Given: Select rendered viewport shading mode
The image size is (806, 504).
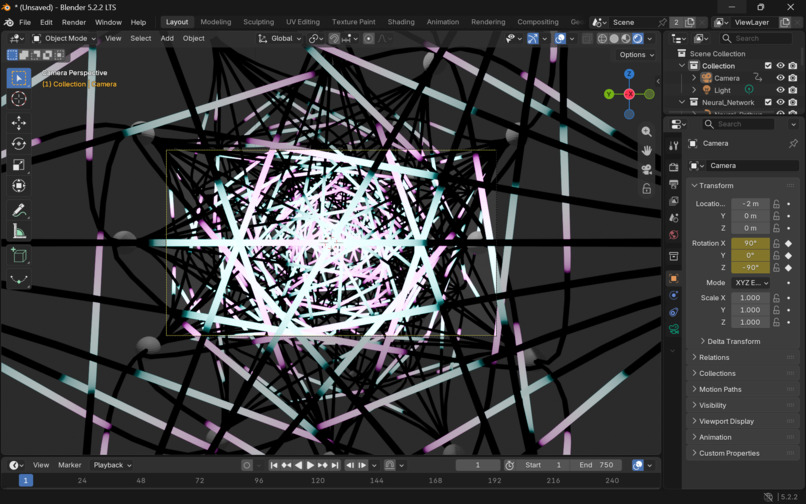Looking at the screenshot, I should pos(638,39).
